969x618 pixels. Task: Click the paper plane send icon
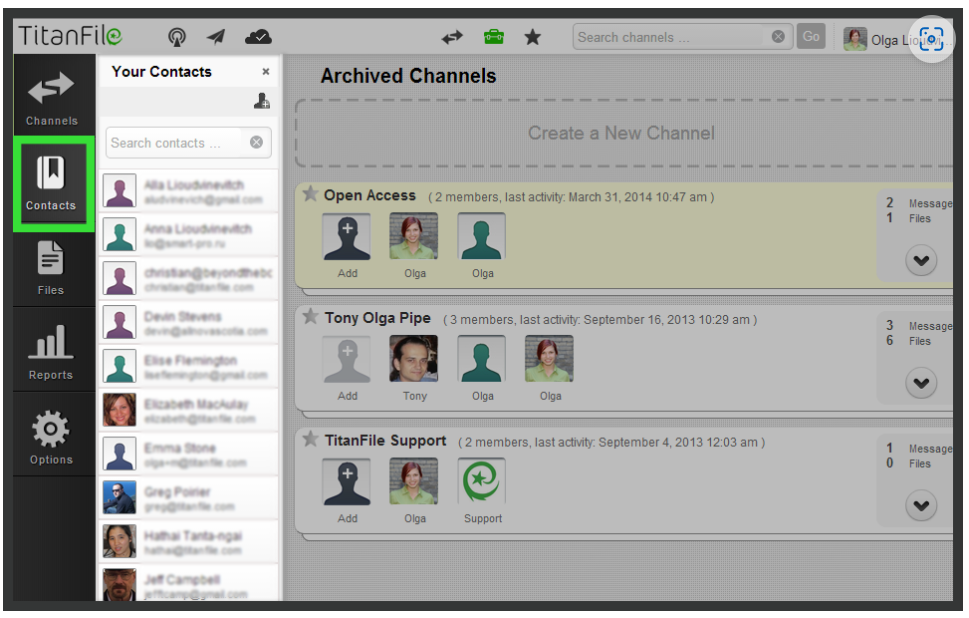(x=216, y=37)
